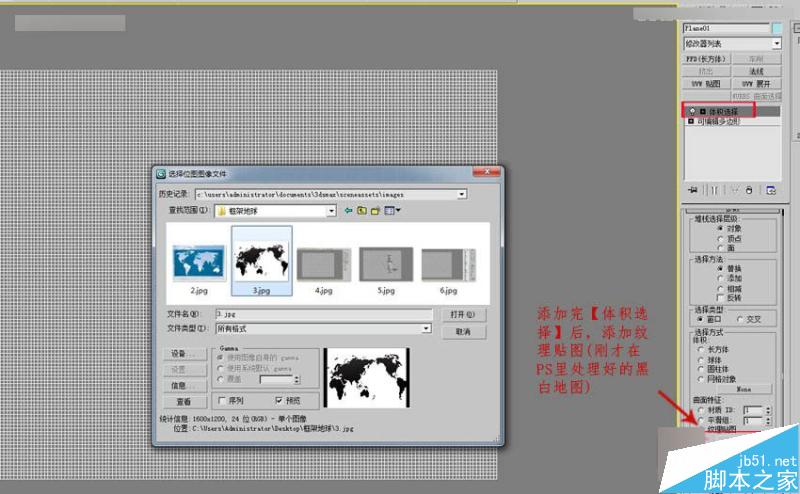Click the 打开 (Open) button
Screen dimensions: 800x494
click(462, 314)
